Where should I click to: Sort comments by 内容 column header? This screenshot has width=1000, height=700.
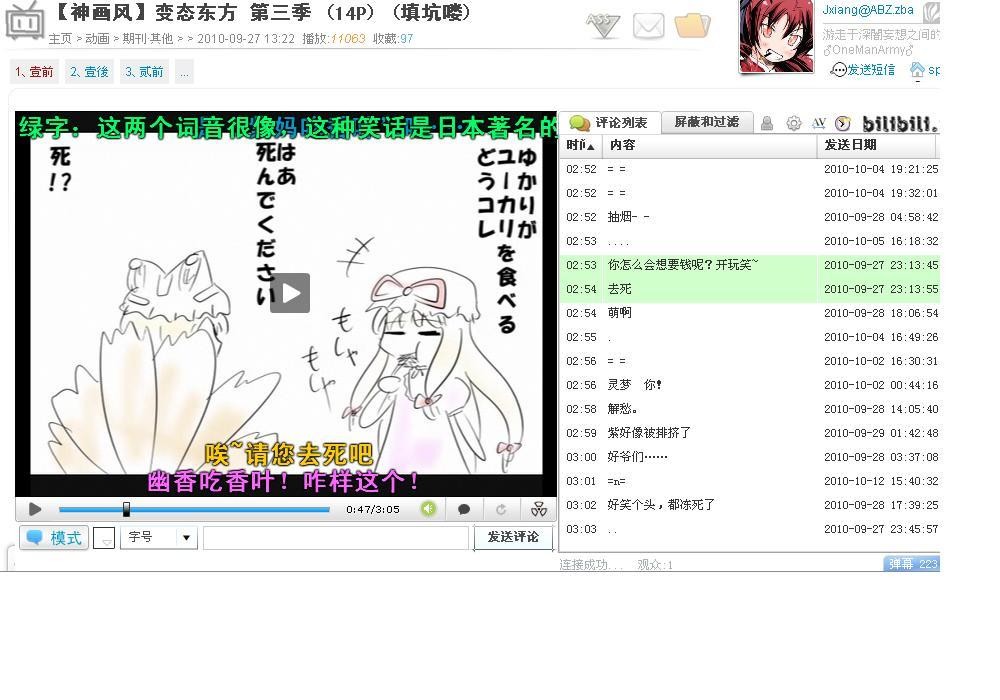coord(709,145)
